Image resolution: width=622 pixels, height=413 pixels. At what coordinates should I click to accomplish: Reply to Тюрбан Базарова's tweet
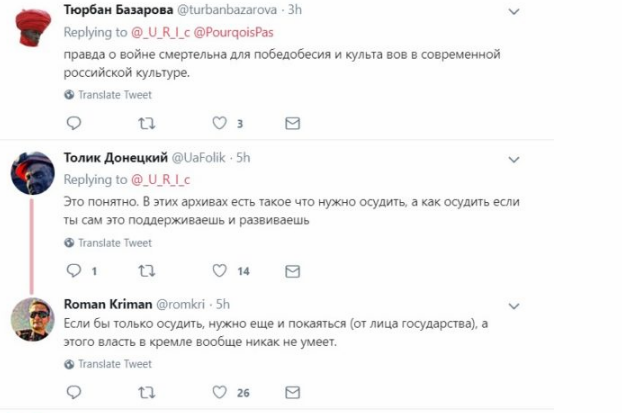73,123
